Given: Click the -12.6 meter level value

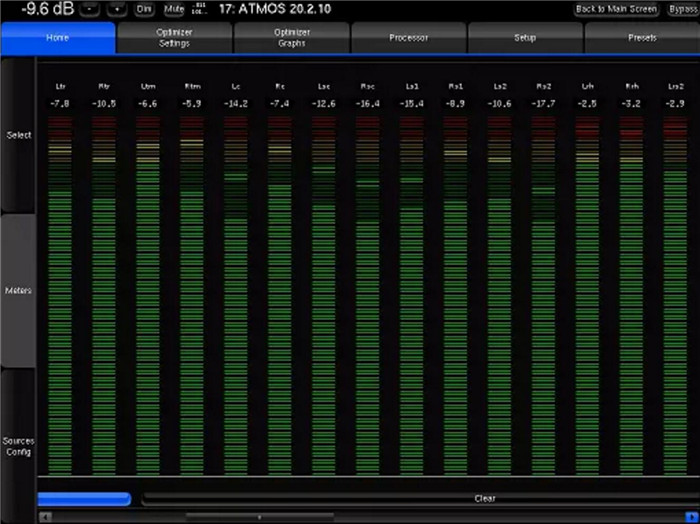Looking at the screenshot, I should point(324,104).
